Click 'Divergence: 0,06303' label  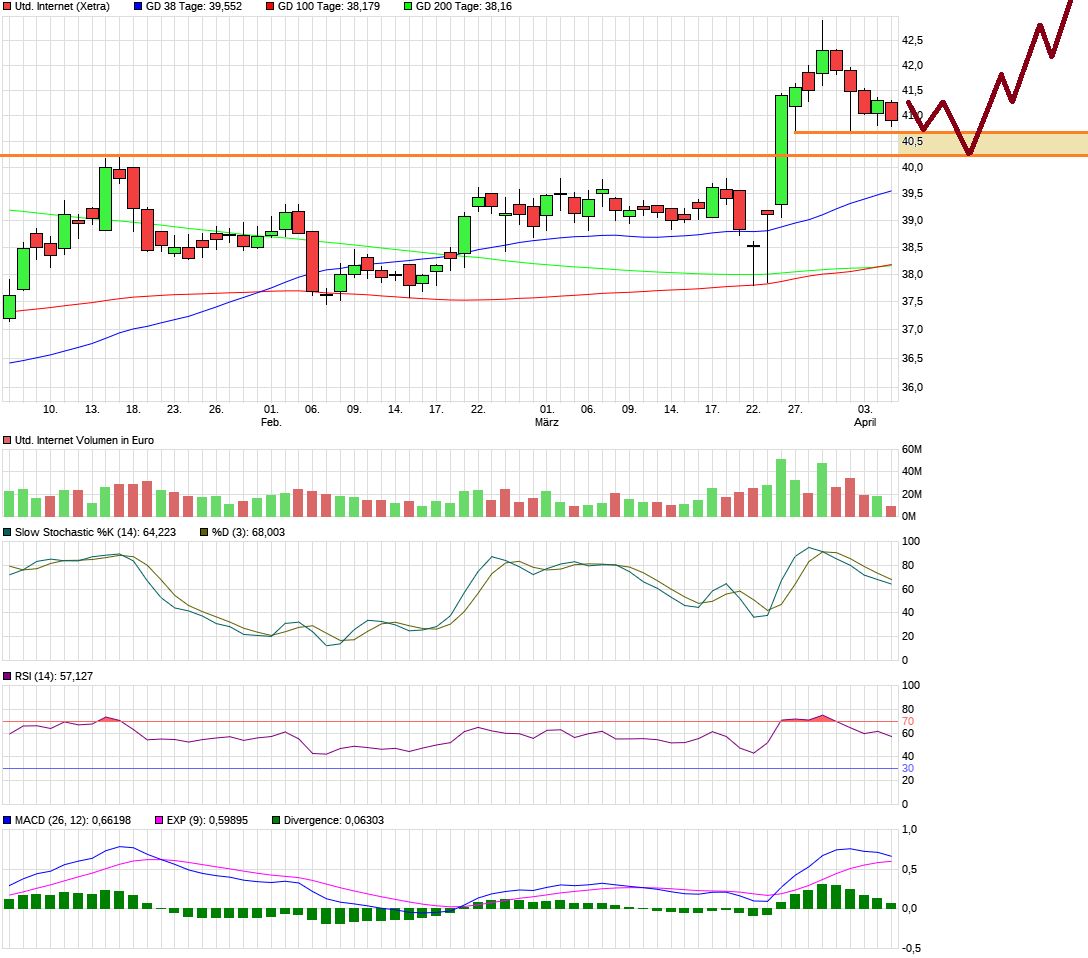(334, 820)
